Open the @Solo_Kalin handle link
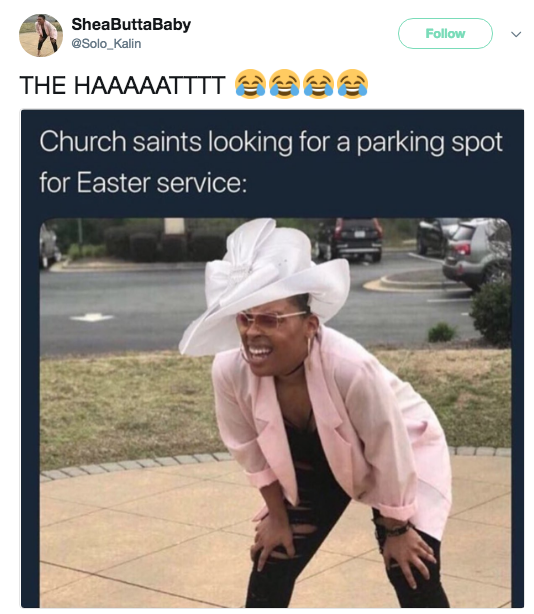The width and height of the screenshot is (534, 614). 106,43
